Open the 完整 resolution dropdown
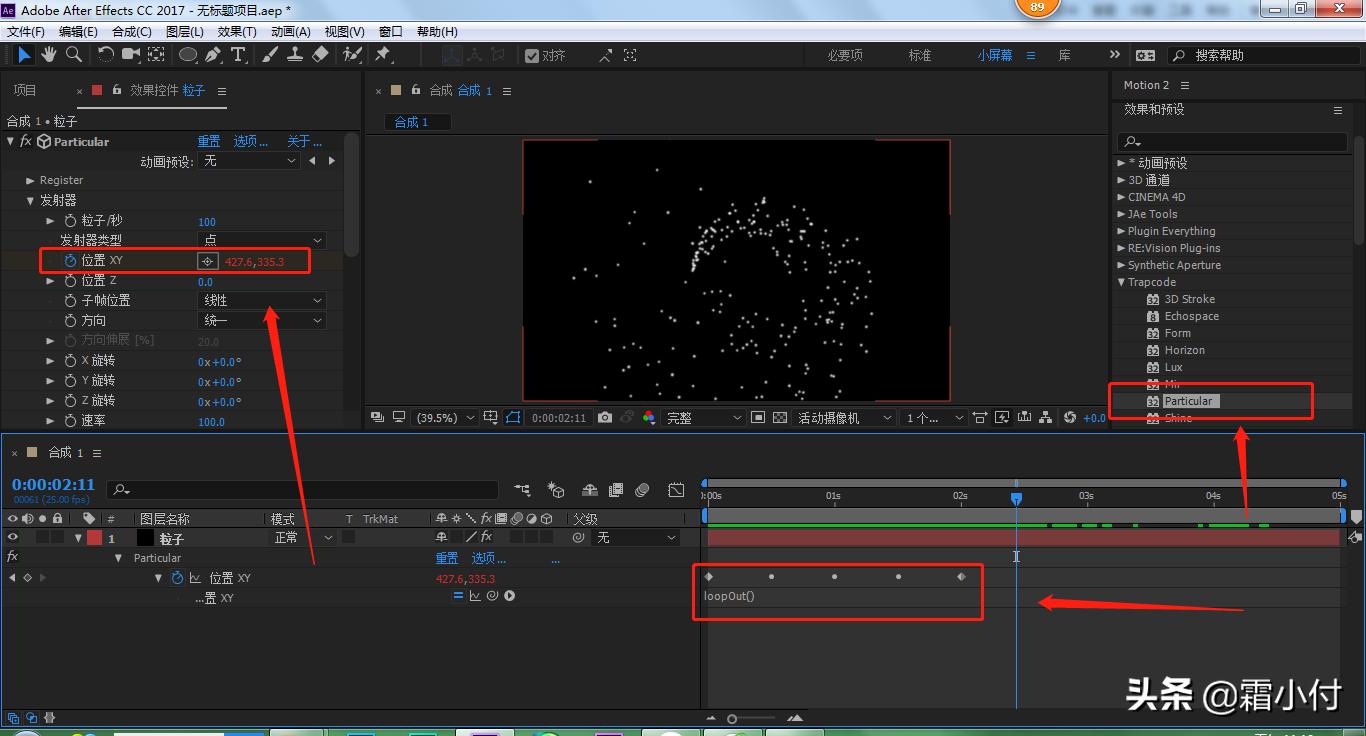 pyautogui.click(x=704, y=418)
